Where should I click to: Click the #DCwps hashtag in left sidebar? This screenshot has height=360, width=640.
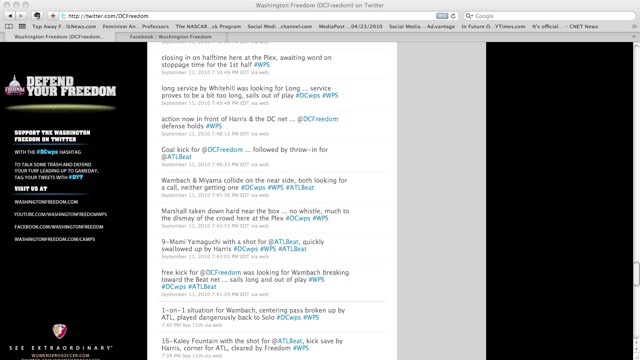coord(47,152)
